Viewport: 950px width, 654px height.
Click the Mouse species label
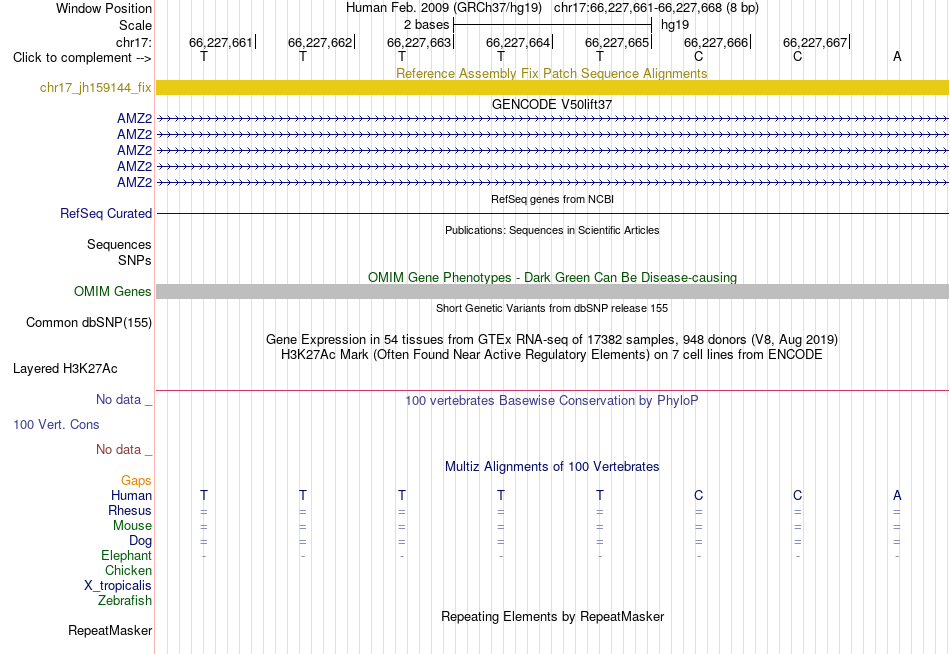click(x=132, y=526)
